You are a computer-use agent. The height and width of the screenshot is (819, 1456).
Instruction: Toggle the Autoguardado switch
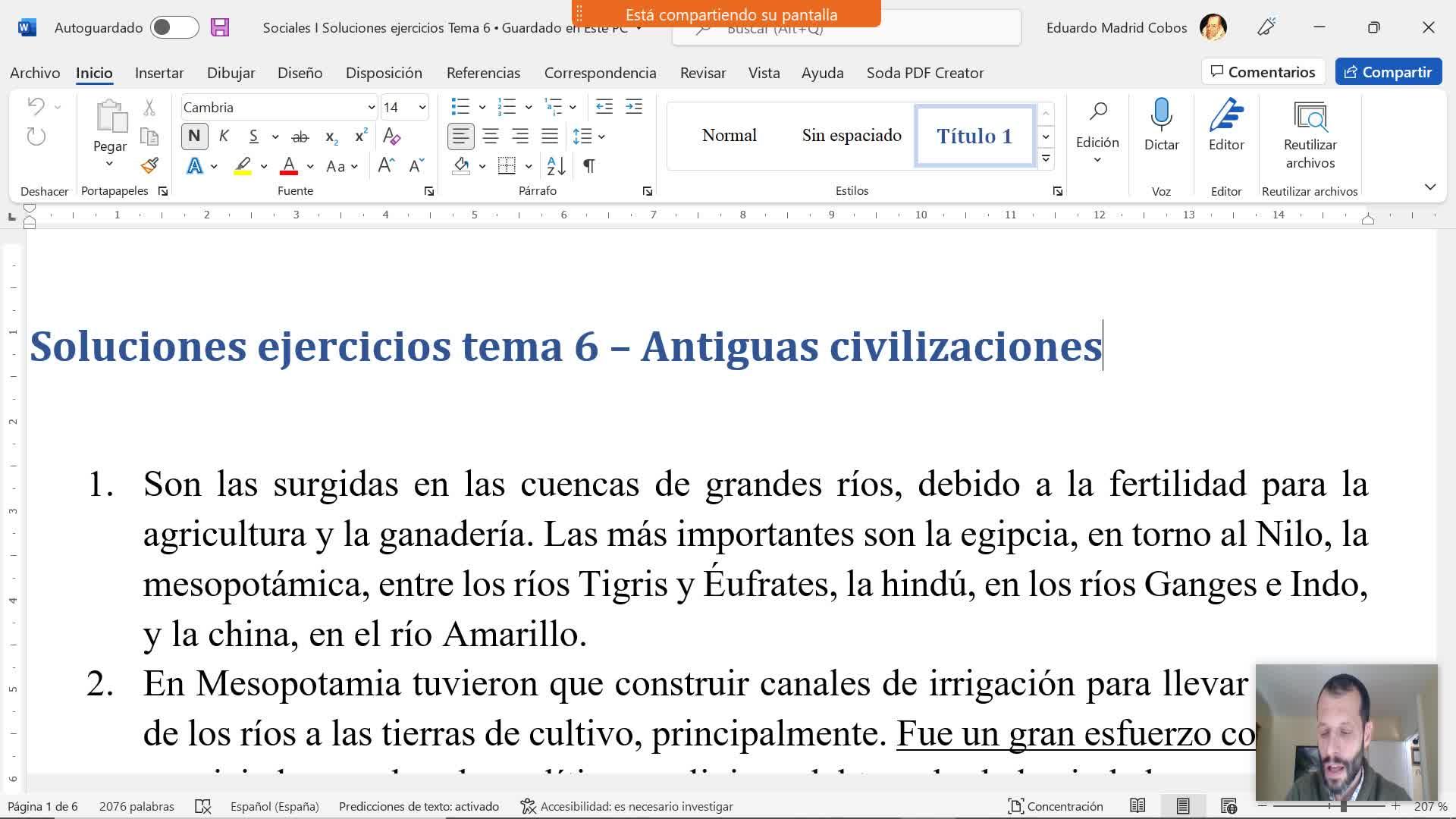point(174,28)
